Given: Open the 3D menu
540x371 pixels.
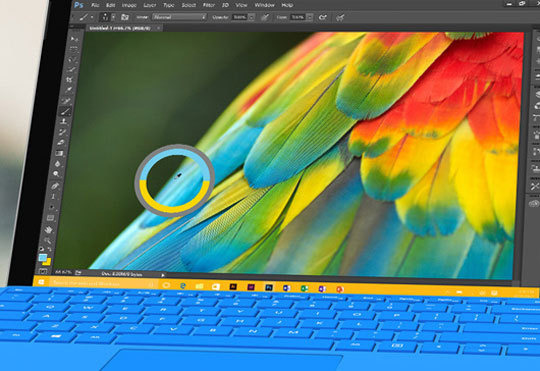Looking at the screenshot, I should 225,5.
